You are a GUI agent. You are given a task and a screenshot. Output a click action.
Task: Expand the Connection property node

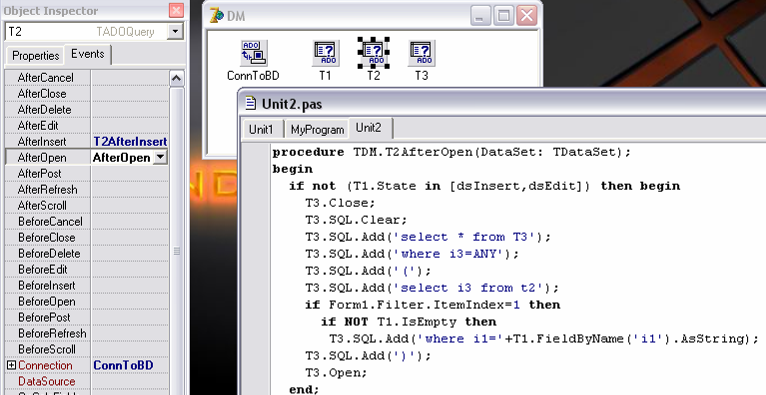[12, 365]
